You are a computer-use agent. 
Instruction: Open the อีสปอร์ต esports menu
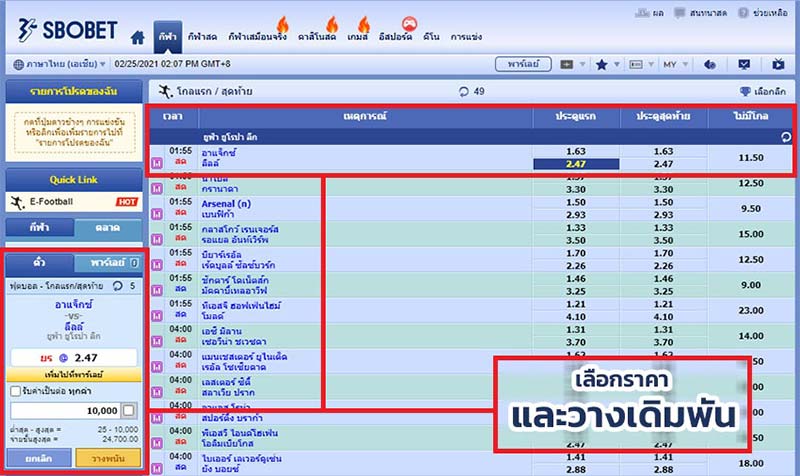click(x=395, y=37)
